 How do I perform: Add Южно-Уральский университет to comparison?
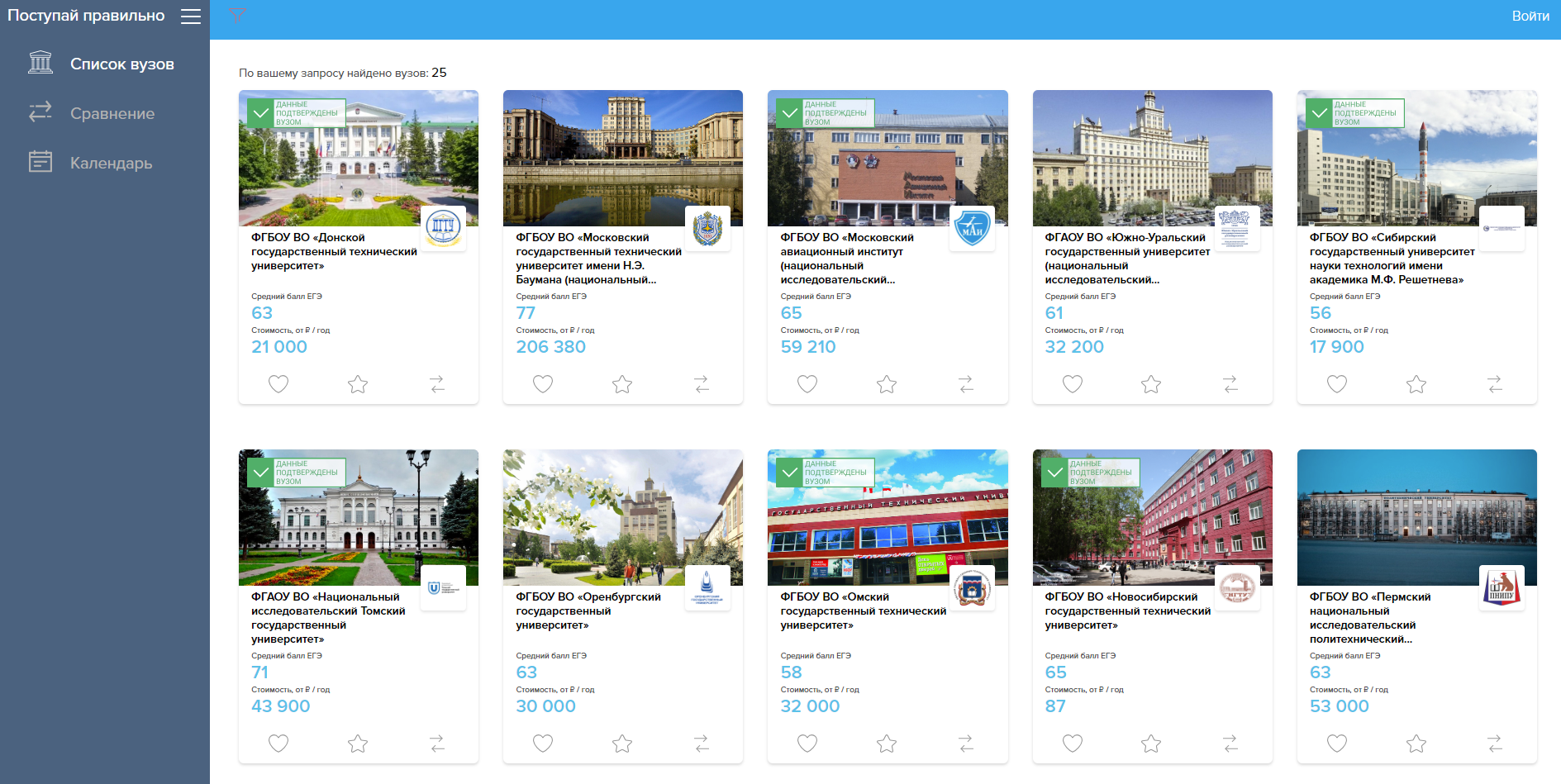coord(1230,384)
